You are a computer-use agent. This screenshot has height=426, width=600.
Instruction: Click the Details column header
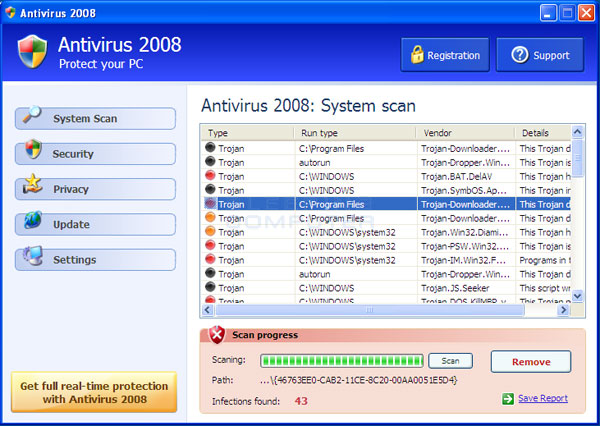click(x=543, y=133)
